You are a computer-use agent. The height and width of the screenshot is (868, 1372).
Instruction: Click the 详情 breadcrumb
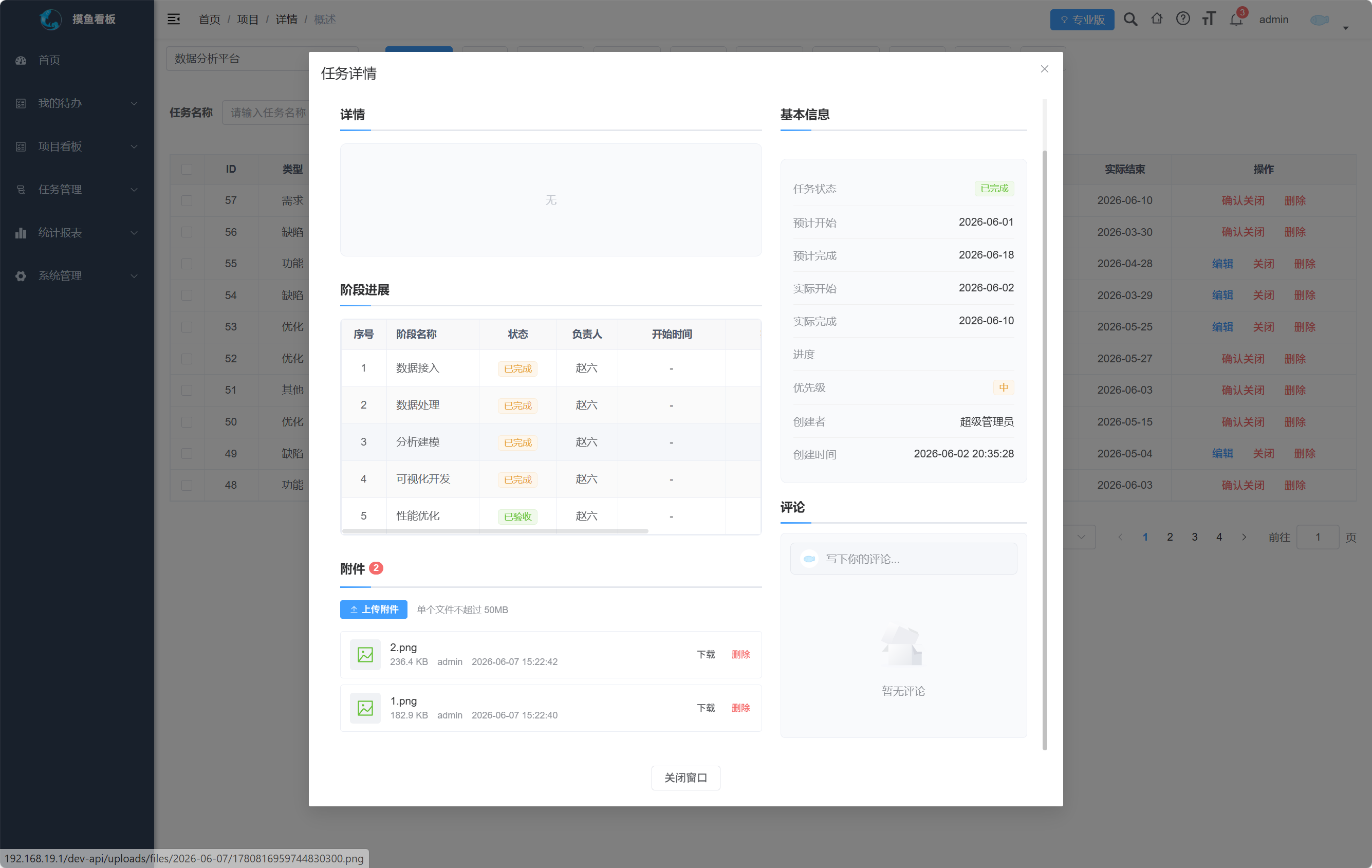point(287,20)
